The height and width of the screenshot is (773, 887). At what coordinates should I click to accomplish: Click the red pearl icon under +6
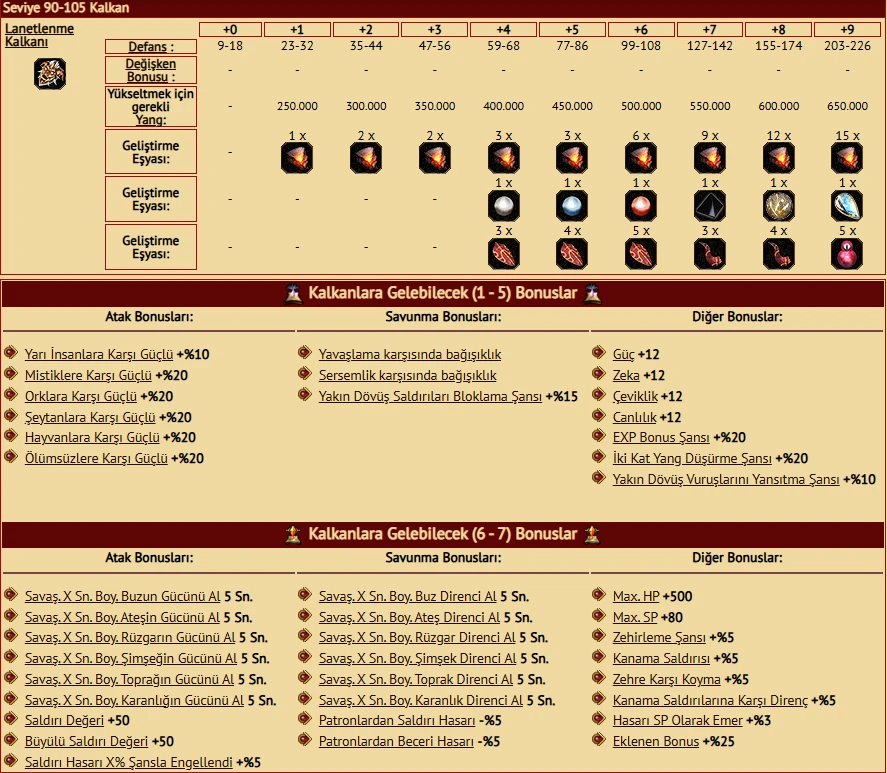pos(640,206)
